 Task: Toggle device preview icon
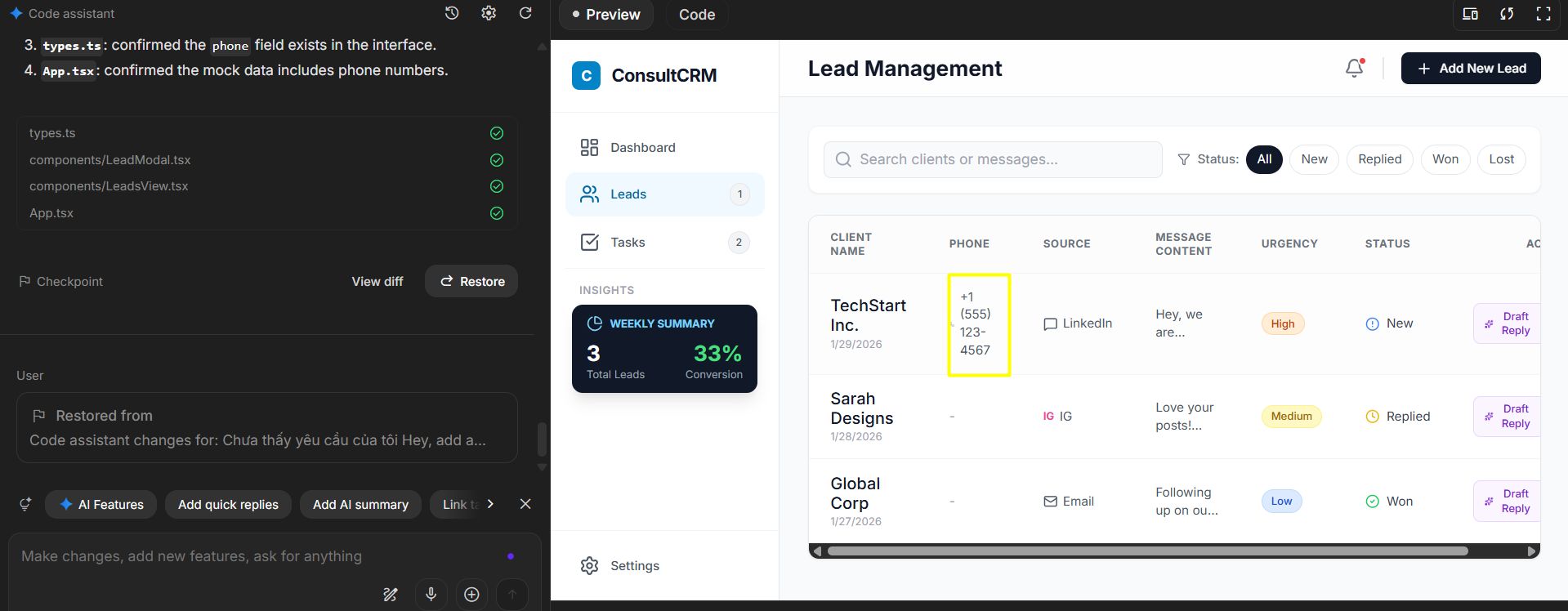point(1470,14)
